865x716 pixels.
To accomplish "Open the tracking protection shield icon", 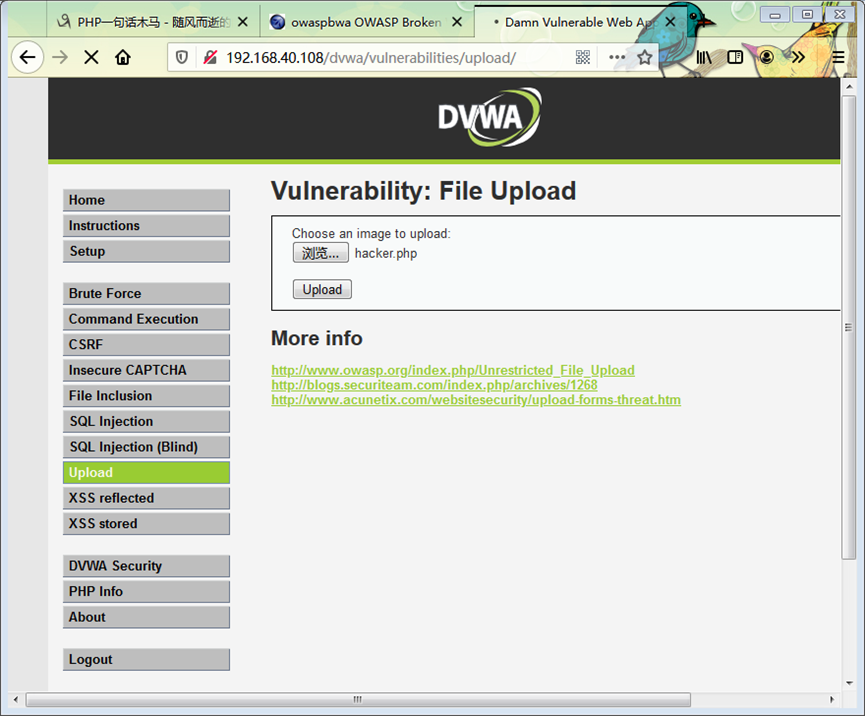I will coord(181,57).
